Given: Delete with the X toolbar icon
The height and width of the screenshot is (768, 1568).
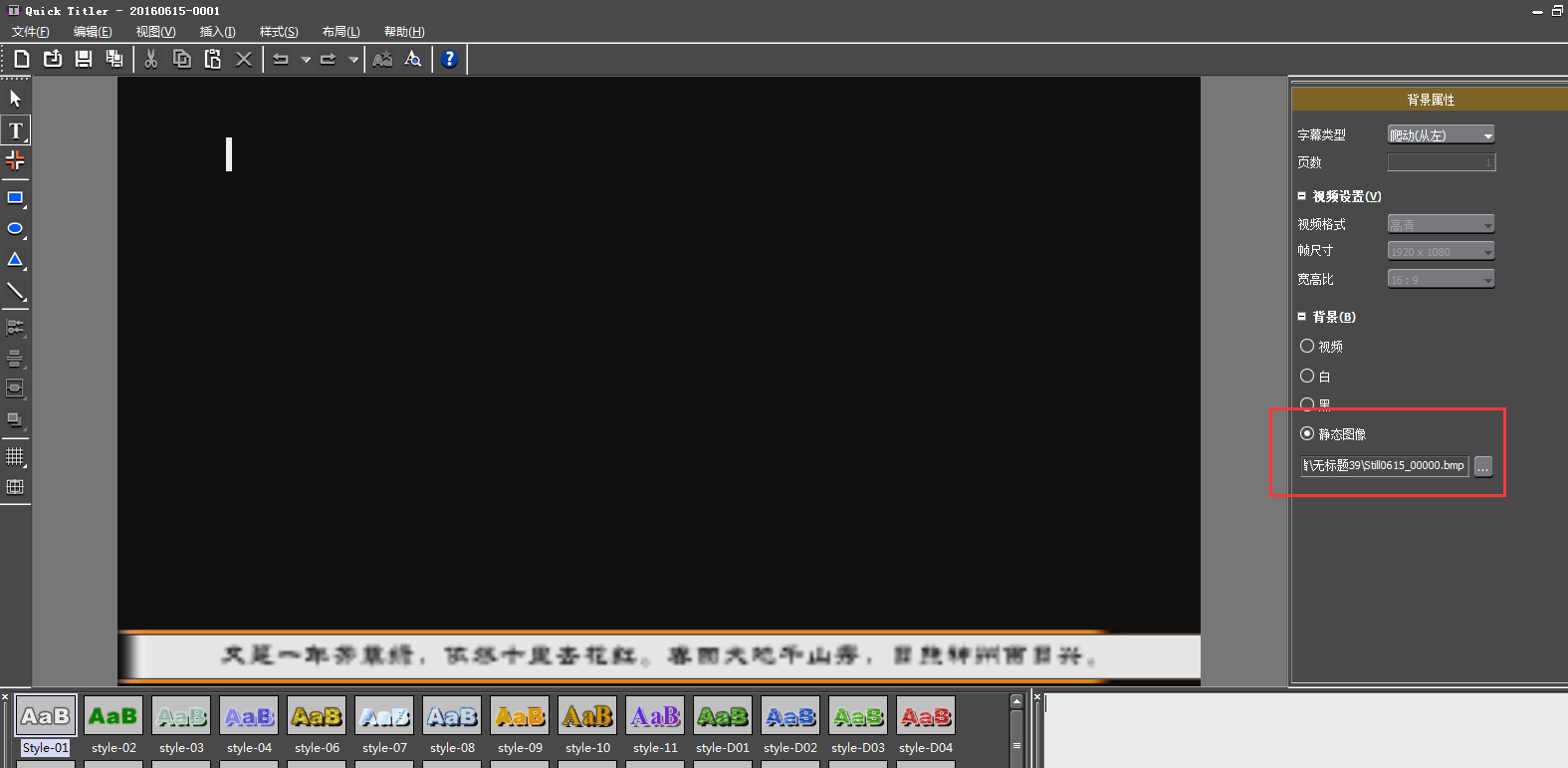Looking at the screenshot, I should tap(244, 59).
